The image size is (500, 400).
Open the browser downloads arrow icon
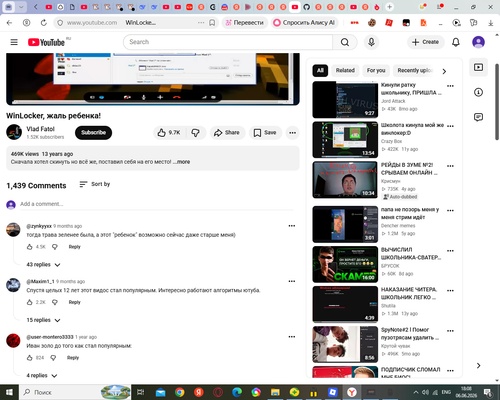pyautogui.click(x=491, y=23)
